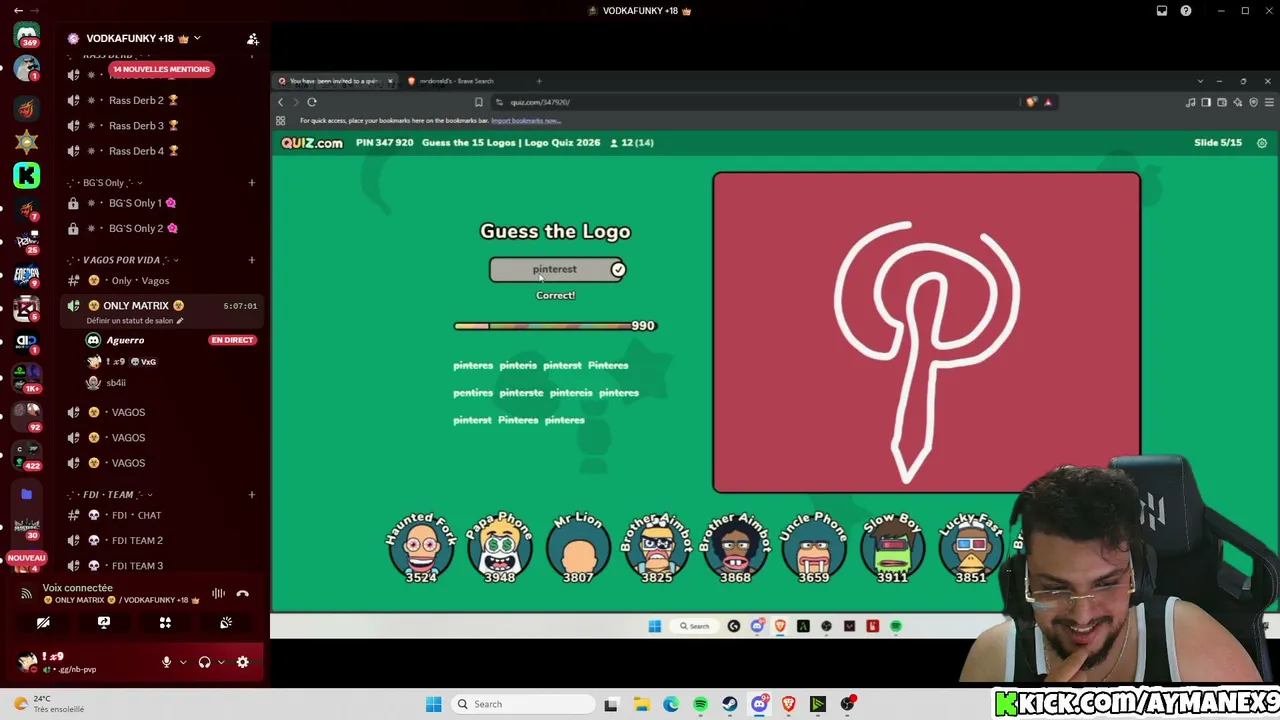Open the green Kick server icon
The image size is (1280, 720).
pyautogui.click(x=27, y=176)
